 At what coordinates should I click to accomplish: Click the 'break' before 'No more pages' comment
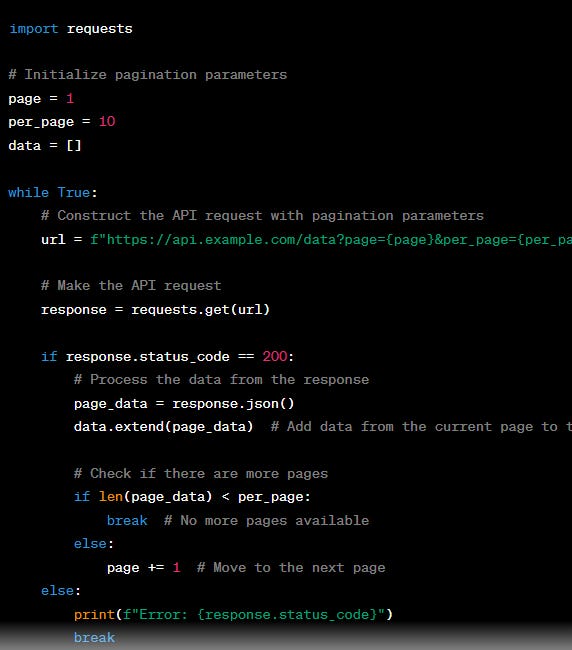pos(127,521)
